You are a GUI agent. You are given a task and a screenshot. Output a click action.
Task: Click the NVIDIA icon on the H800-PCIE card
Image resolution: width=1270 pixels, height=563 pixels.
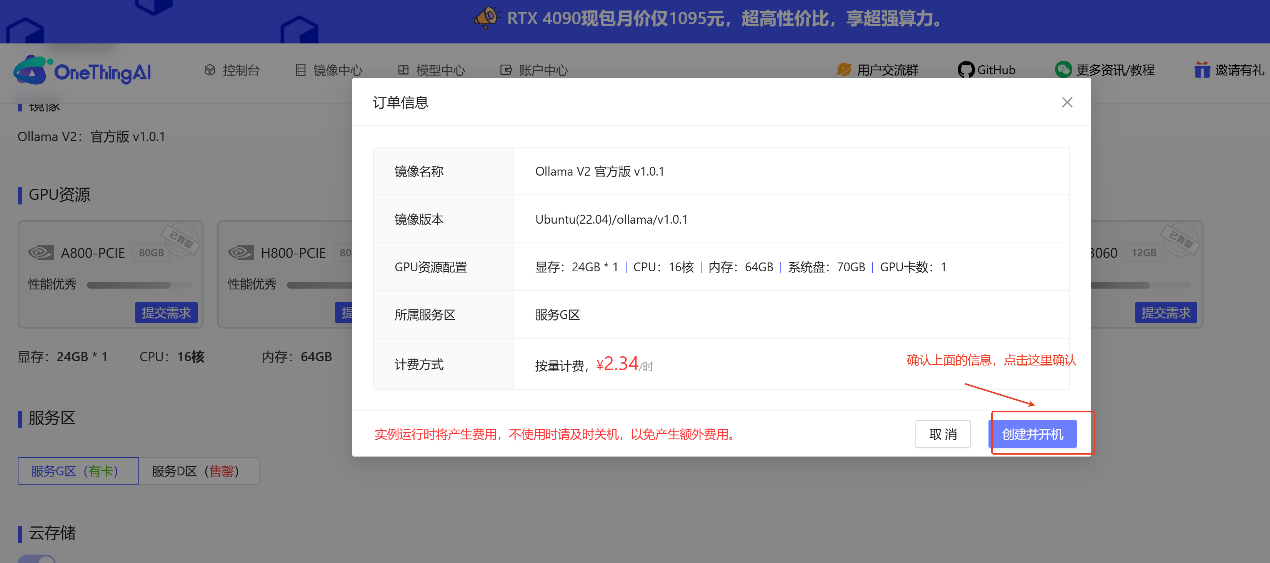[x=241, y=253]
